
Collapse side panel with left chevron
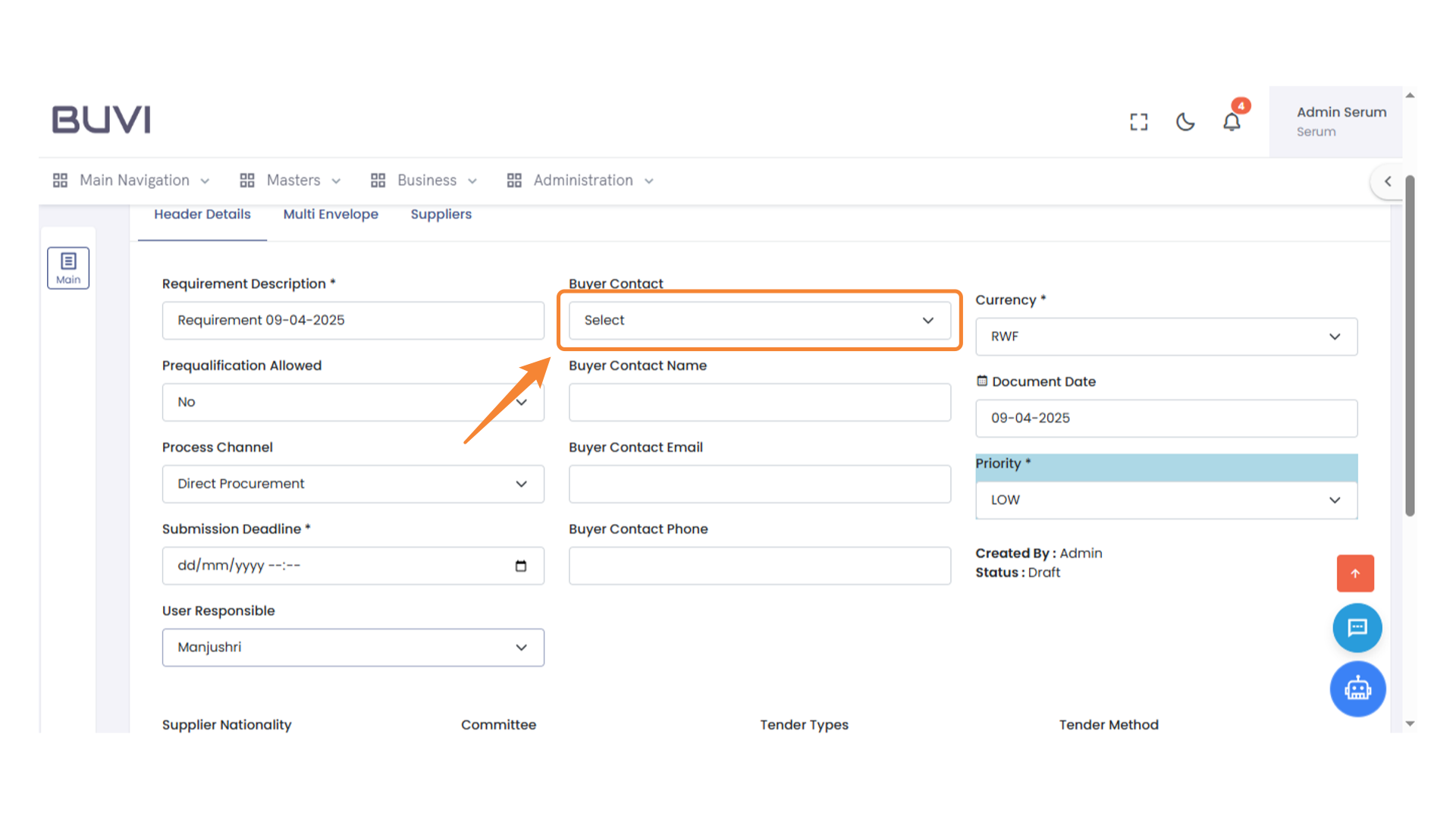pos(1388,181)
